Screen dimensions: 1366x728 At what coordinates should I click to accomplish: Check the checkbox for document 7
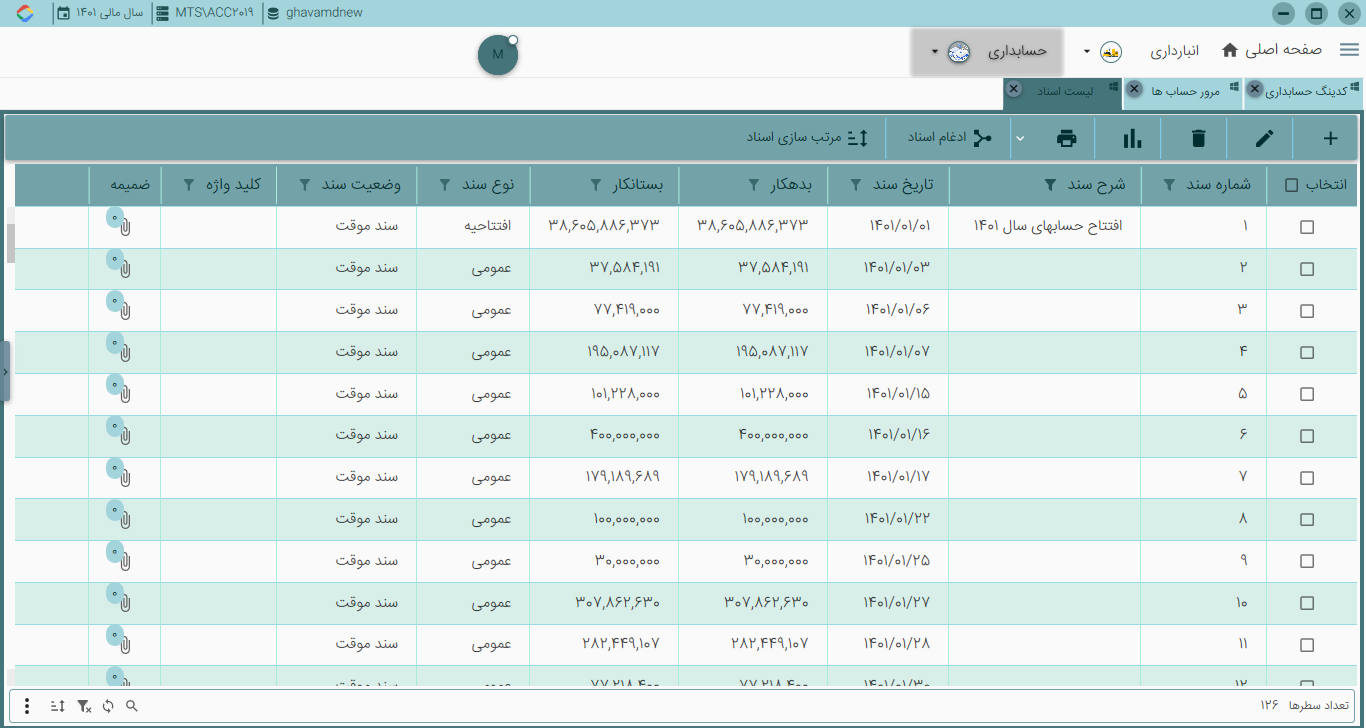pyautogui.click(x=1307, y=477)
